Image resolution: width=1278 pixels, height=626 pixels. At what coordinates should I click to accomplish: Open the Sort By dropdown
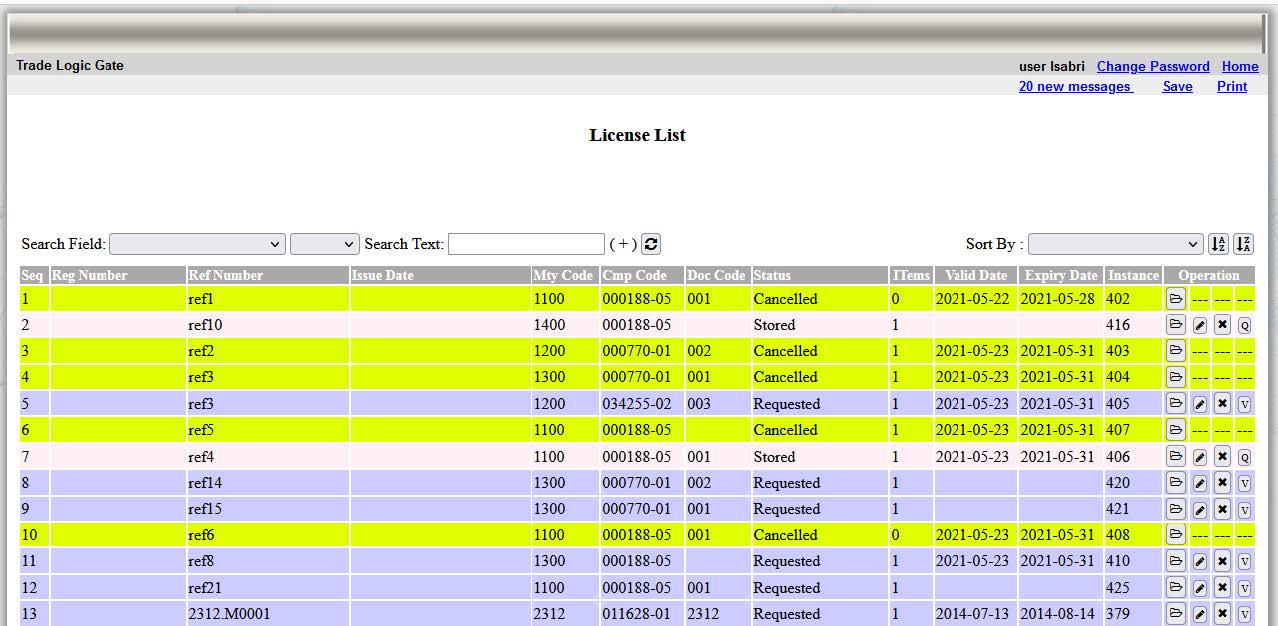(x=1115, y=244)
